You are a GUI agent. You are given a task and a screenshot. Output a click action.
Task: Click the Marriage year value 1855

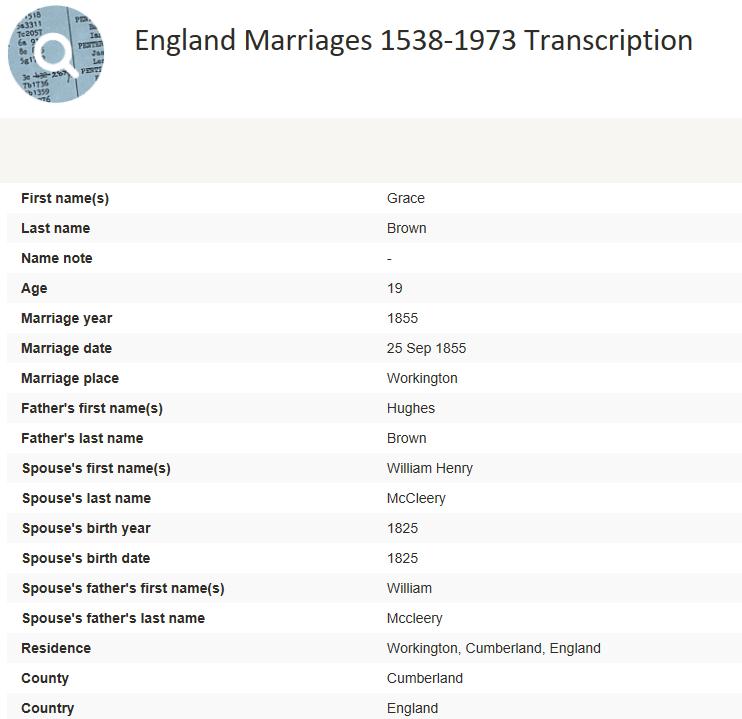coord(403,318)
